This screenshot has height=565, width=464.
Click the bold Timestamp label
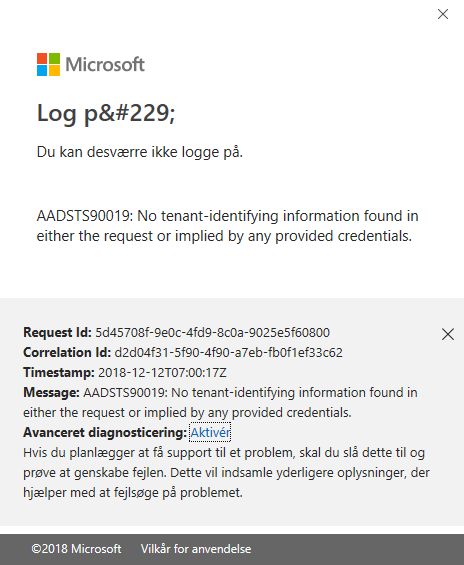click(x=59, y=372)
